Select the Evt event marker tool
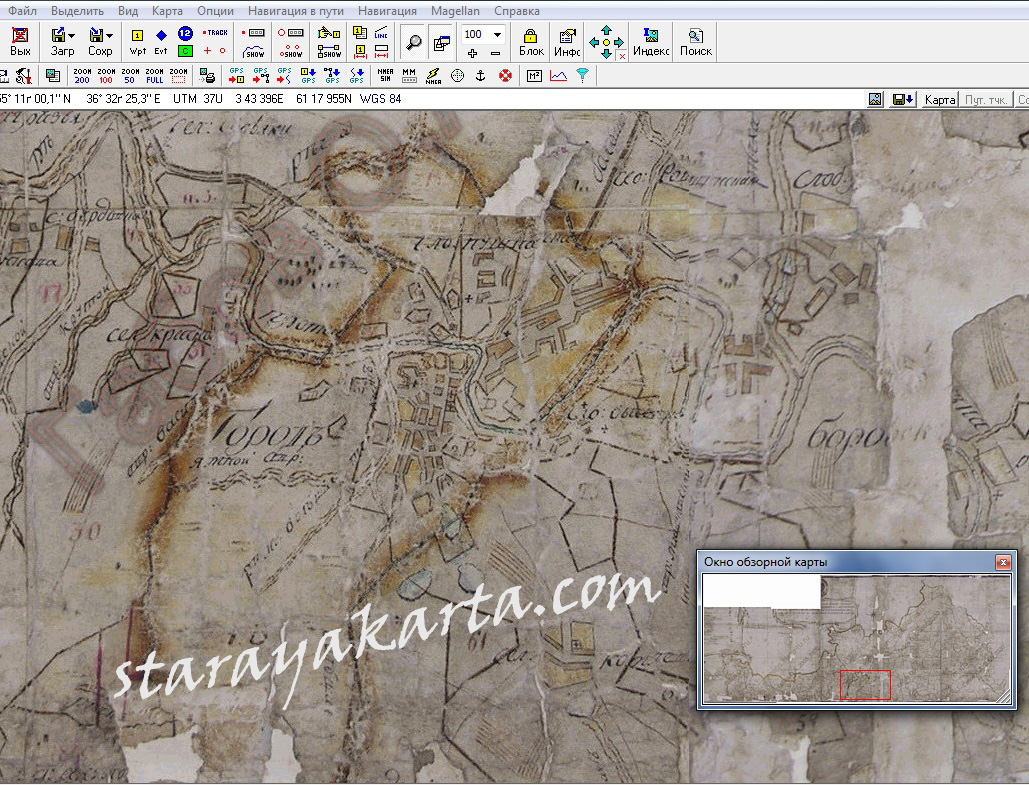This screenshot has height=785, width=1029. [x=161, y=42]
